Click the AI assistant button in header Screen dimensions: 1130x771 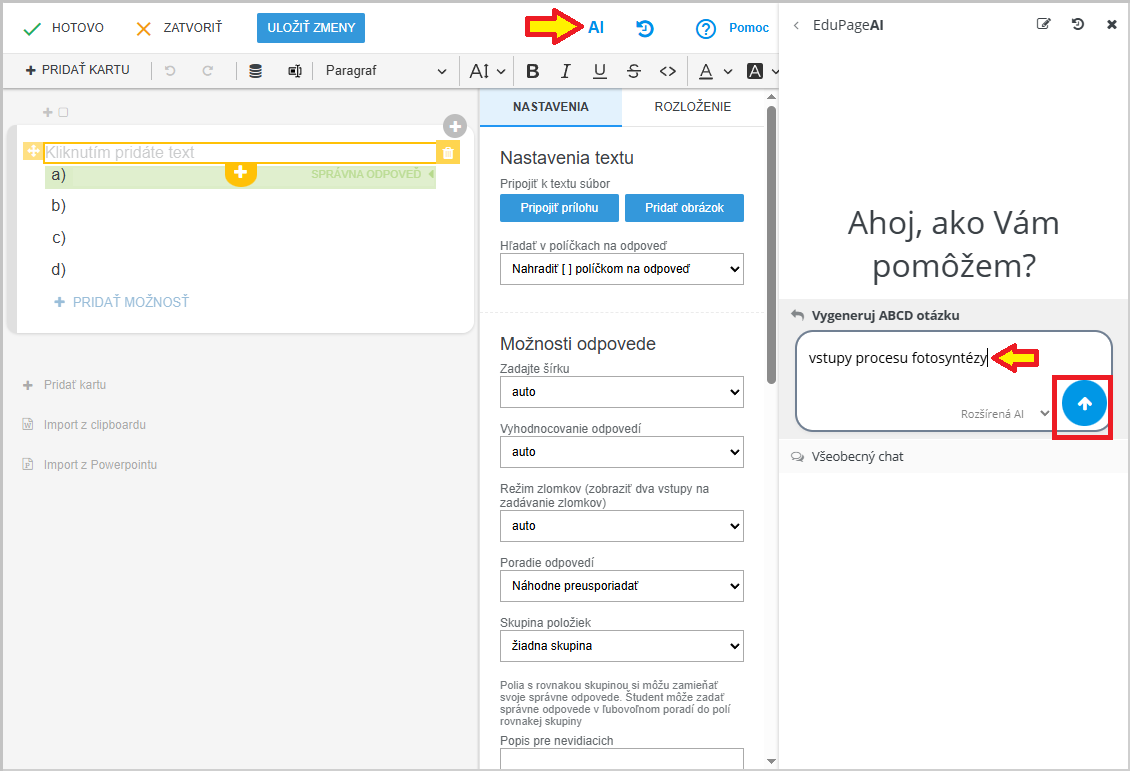coord(595,27)
